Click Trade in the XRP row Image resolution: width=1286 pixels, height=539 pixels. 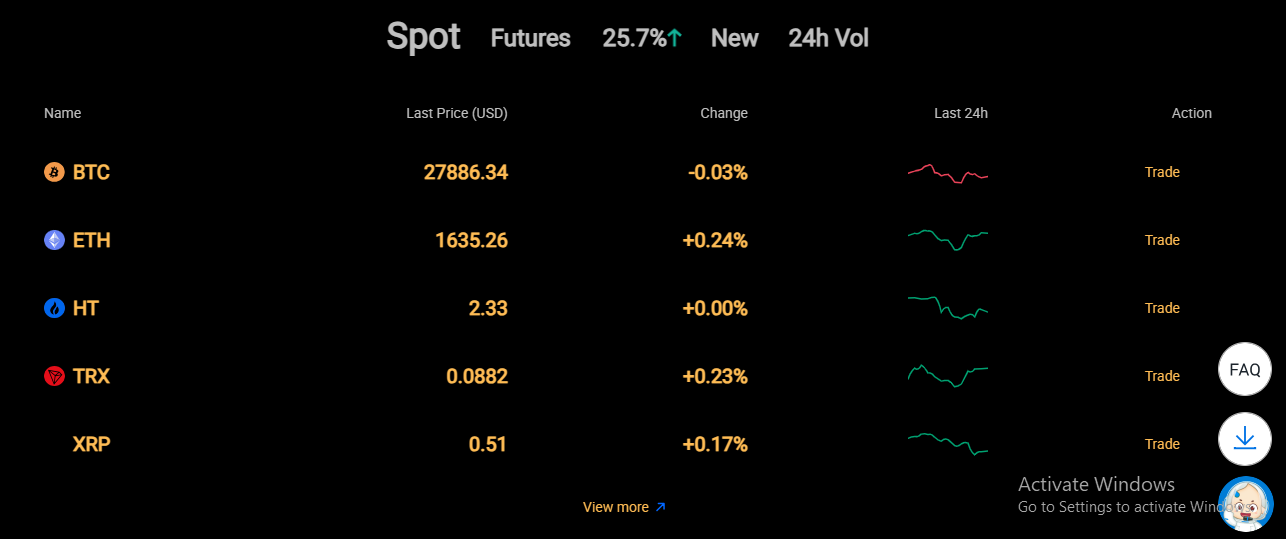click(1162, 444)
